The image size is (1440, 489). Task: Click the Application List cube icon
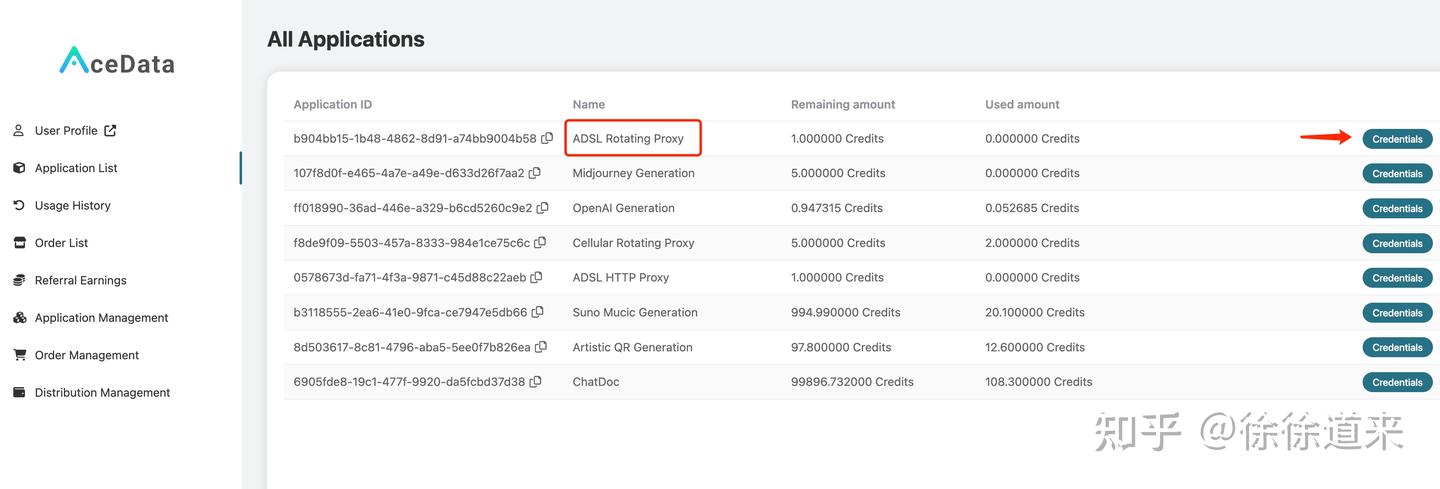coord(18,168)
